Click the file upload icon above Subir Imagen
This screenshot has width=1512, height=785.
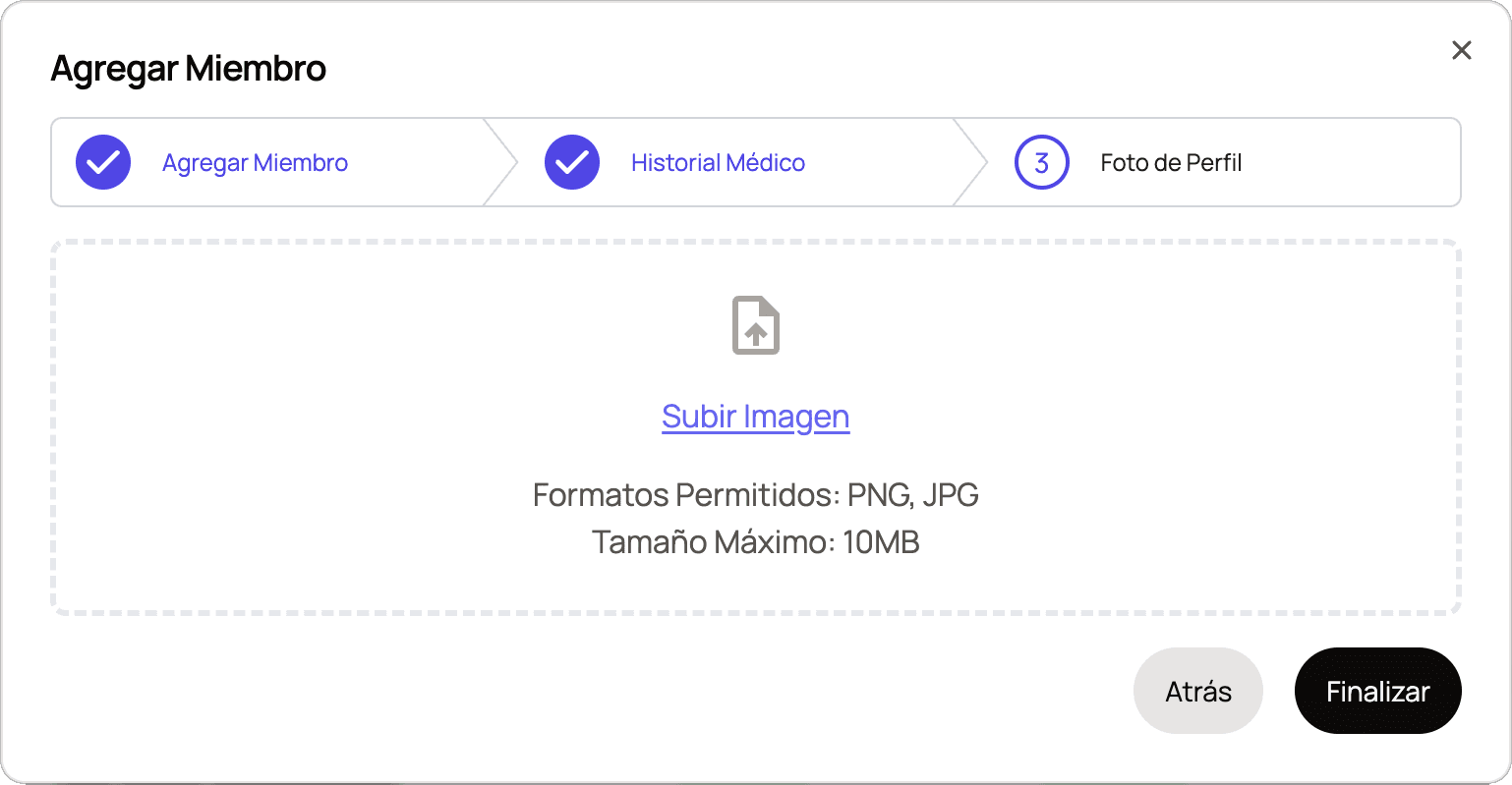tap(755, 324)
